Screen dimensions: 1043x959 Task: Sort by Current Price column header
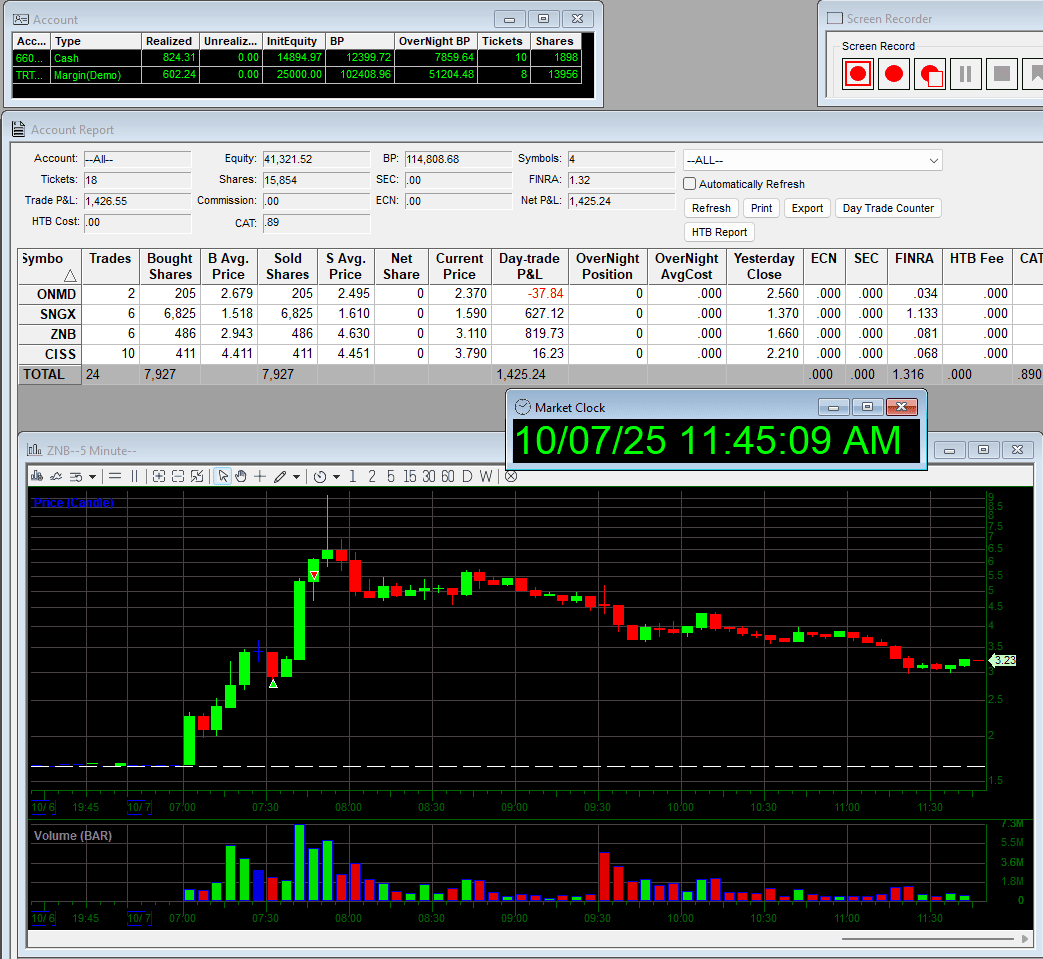click(x=460, y=266)
